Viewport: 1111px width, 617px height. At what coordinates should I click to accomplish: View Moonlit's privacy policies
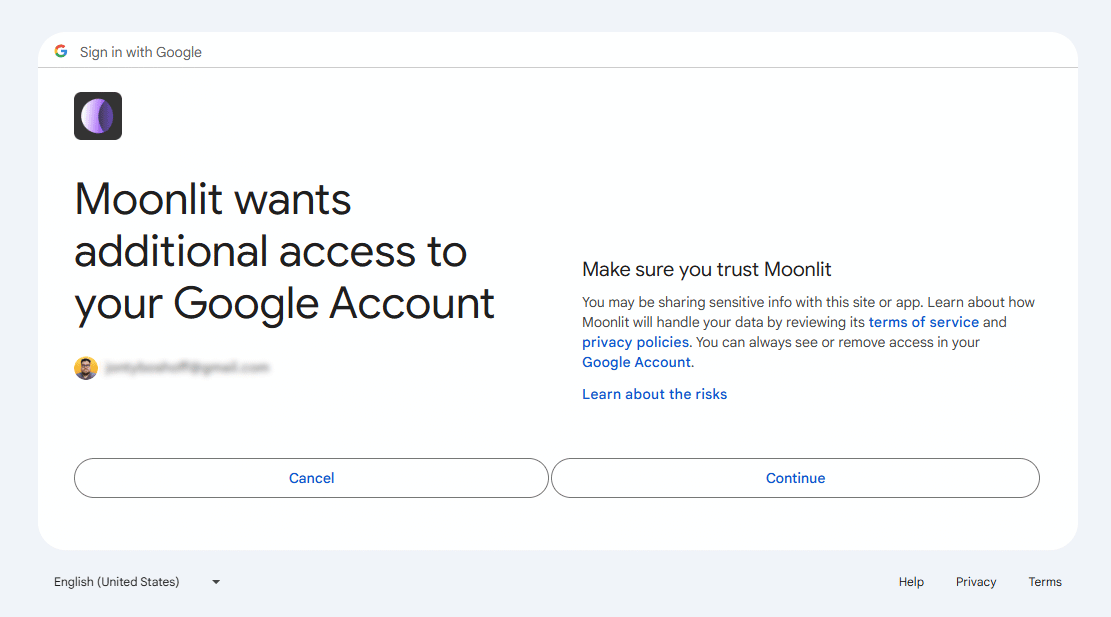click(635, 341)
